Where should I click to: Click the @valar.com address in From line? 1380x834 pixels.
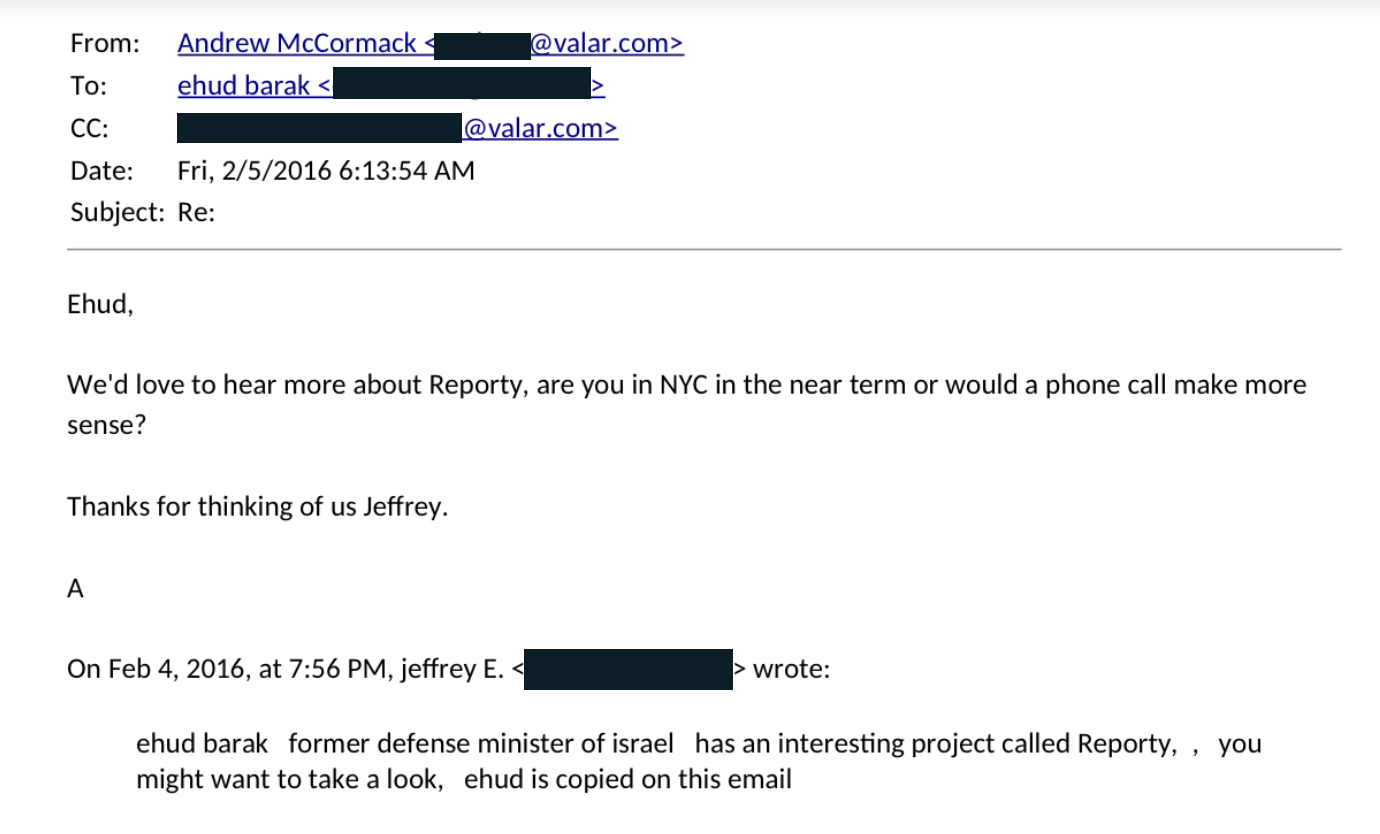tap(606, 44)
